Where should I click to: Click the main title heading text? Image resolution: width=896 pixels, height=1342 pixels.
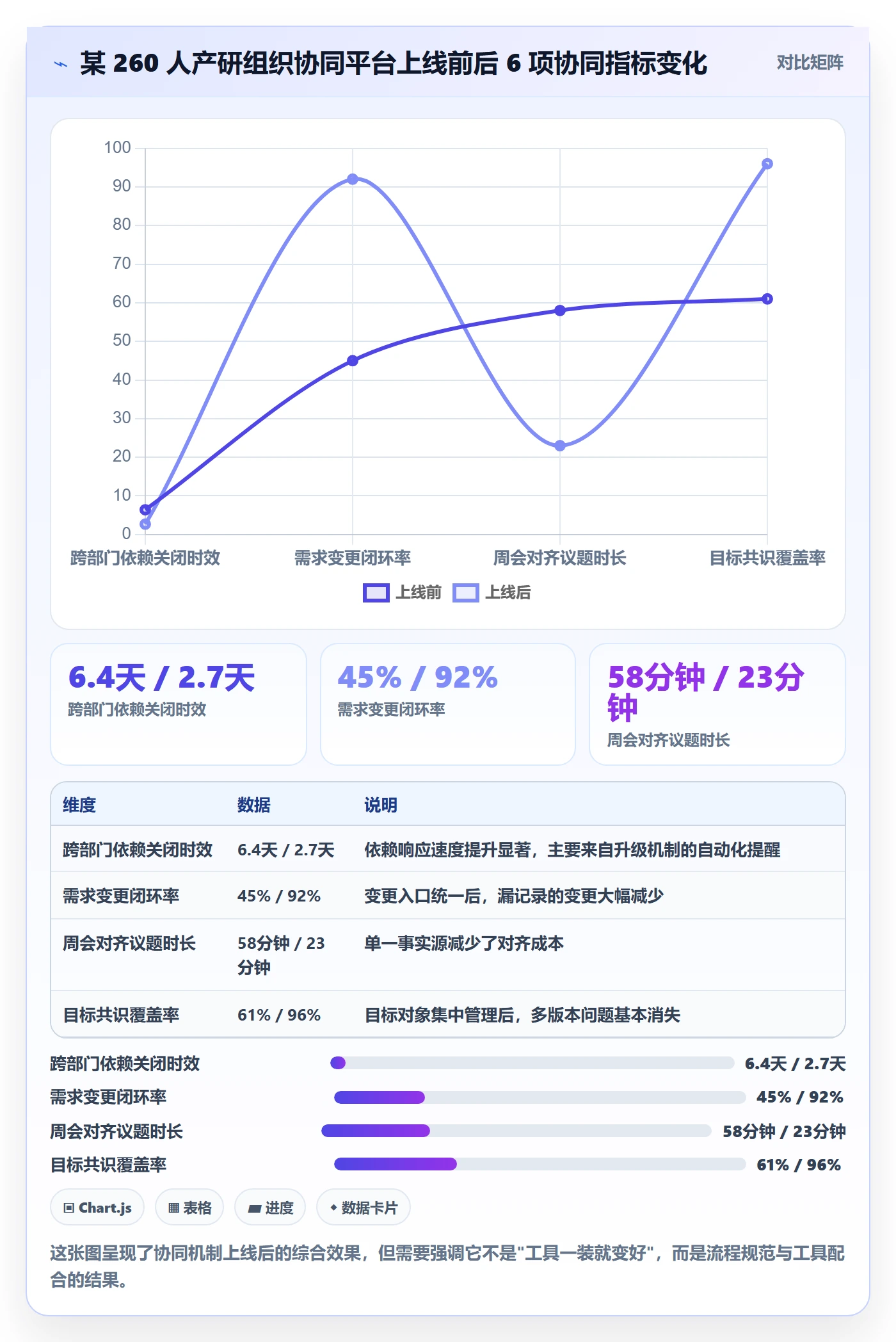(x=394, y=63)
